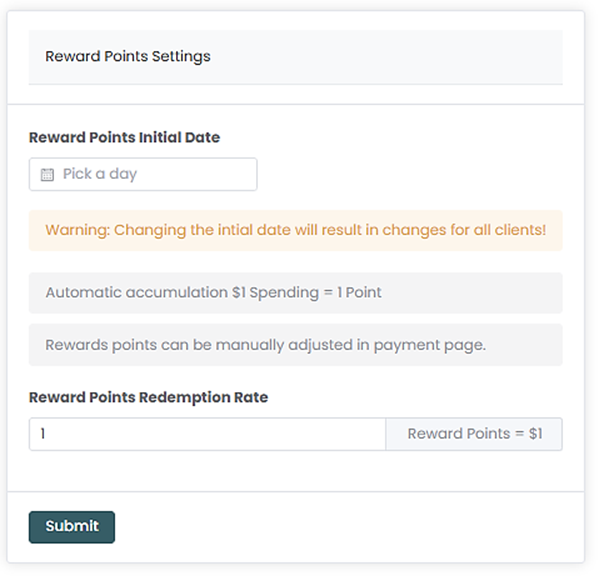Click the value '1' in the redemption field

(43, 434)
